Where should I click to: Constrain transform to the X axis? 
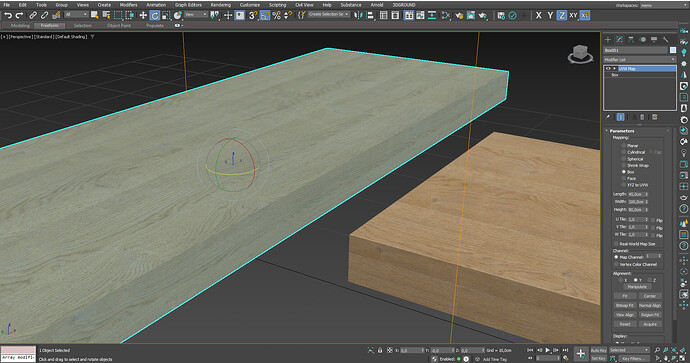click(x=539, y=15)
